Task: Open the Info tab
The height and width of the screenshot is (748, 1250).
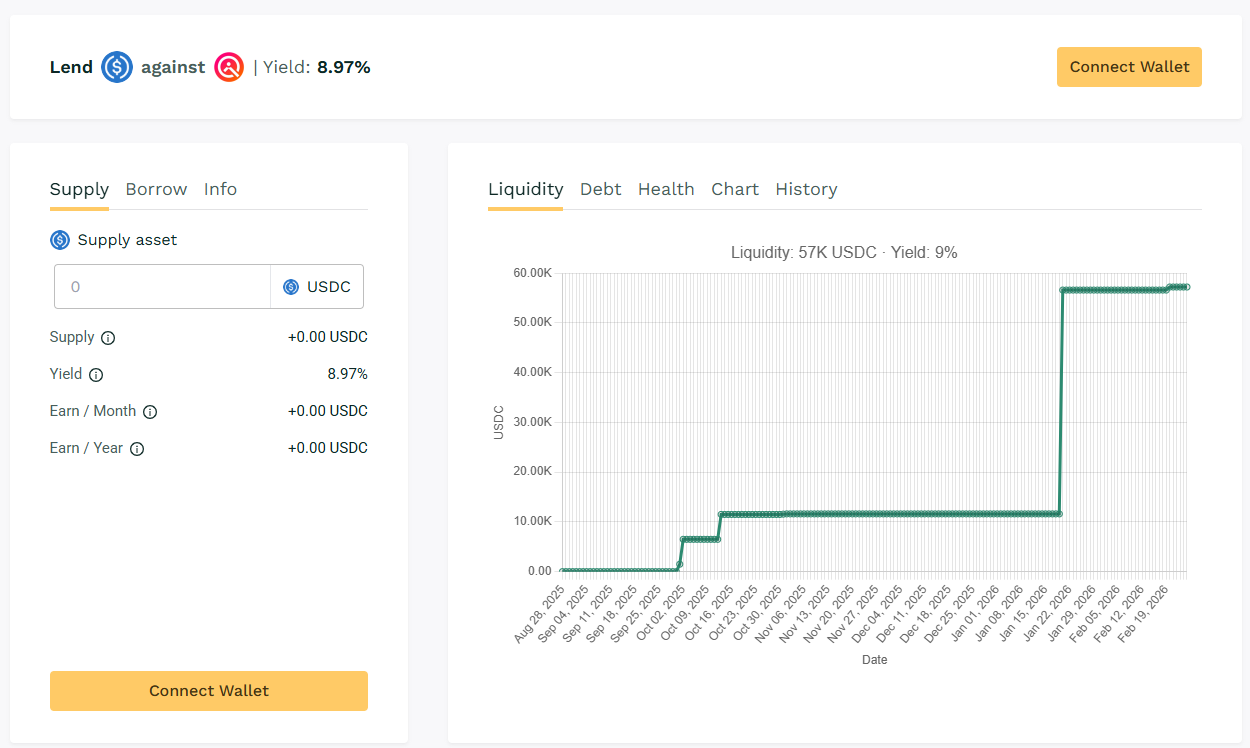Action: coord(220,189)
